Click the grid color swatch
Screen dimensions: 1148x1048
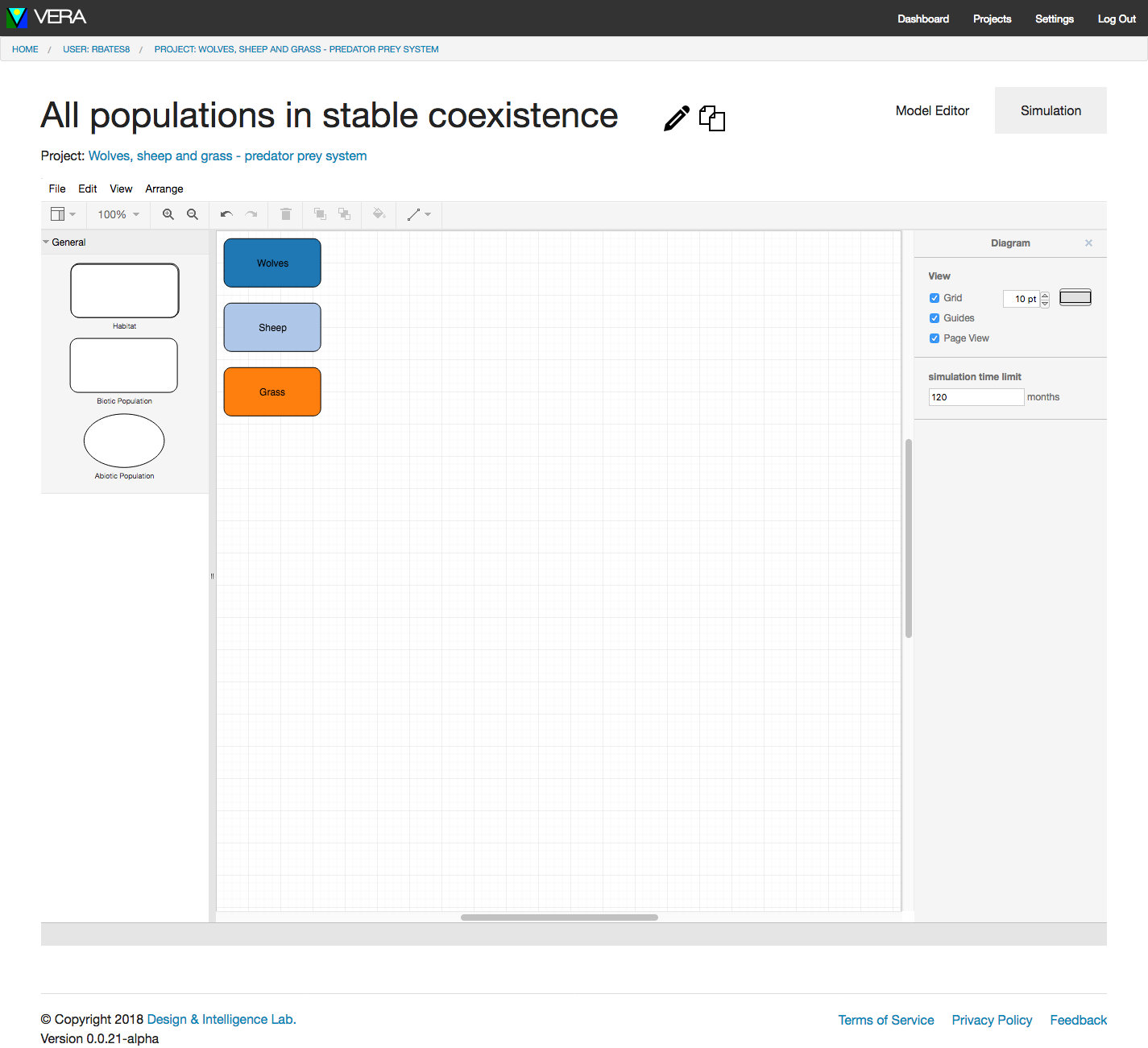1075,298
